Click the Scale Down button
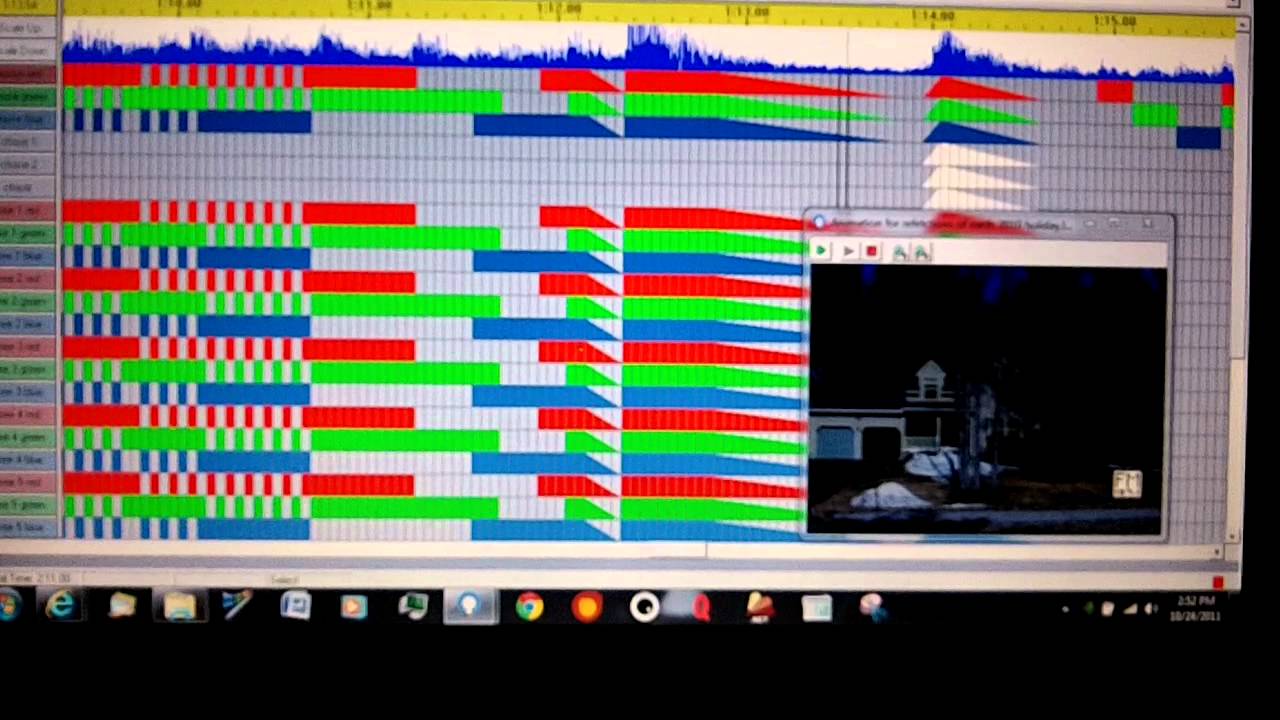The image size is (1280, 720). tap(28, 50)
